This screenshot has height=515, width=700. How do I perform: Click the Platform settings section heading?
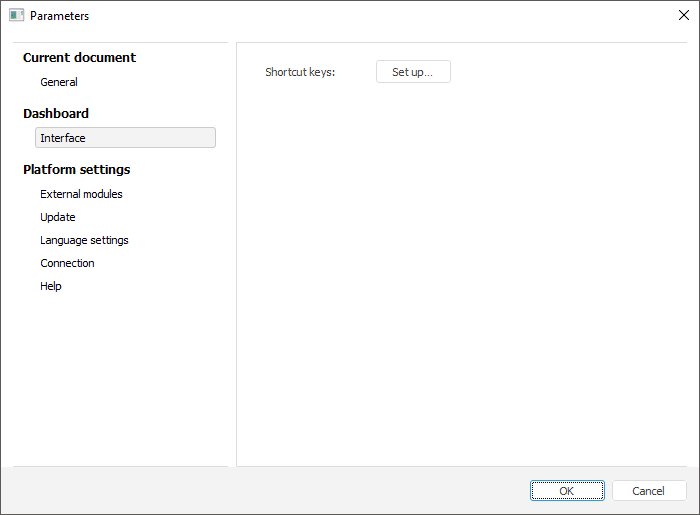76,169
